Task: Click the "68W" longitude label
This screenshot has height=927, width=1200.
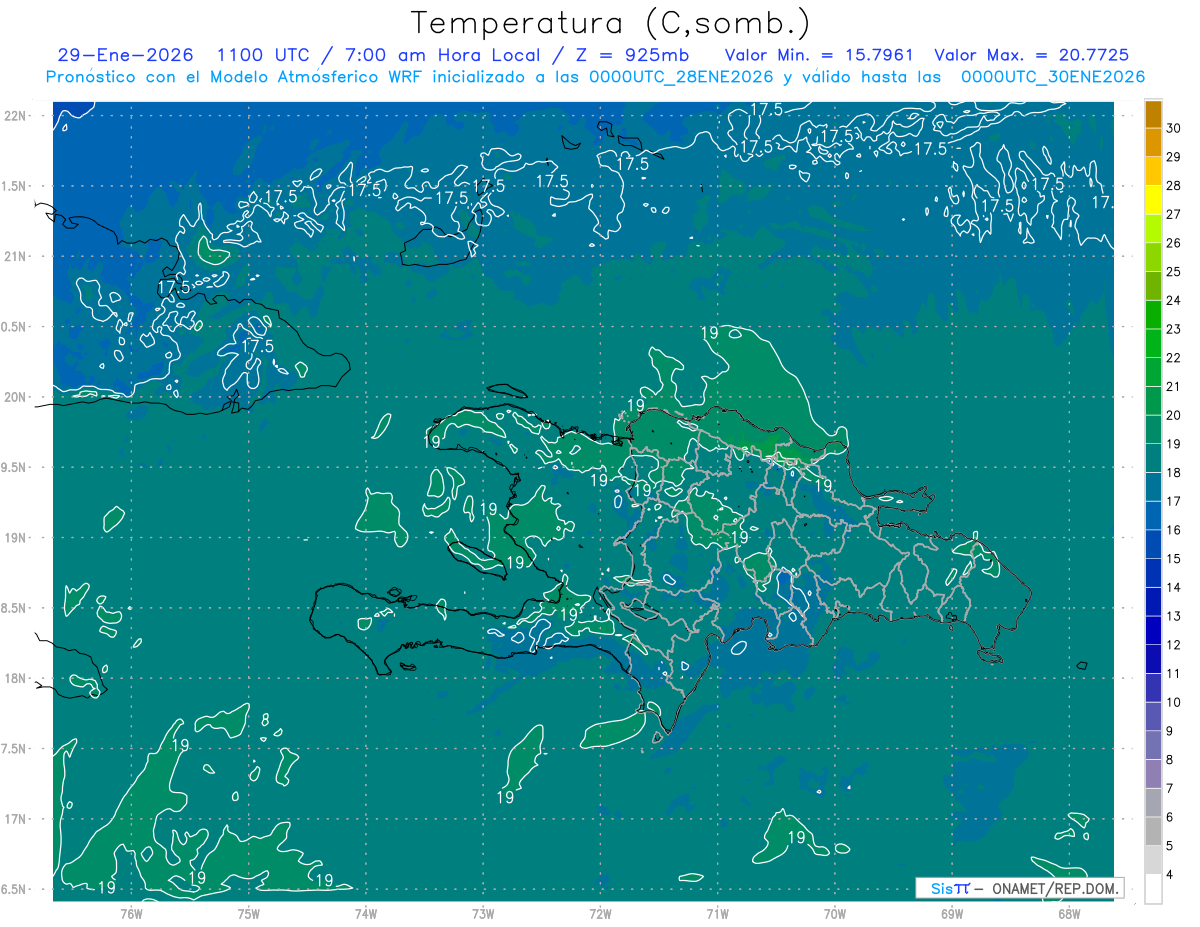Action: (1069, 913)
